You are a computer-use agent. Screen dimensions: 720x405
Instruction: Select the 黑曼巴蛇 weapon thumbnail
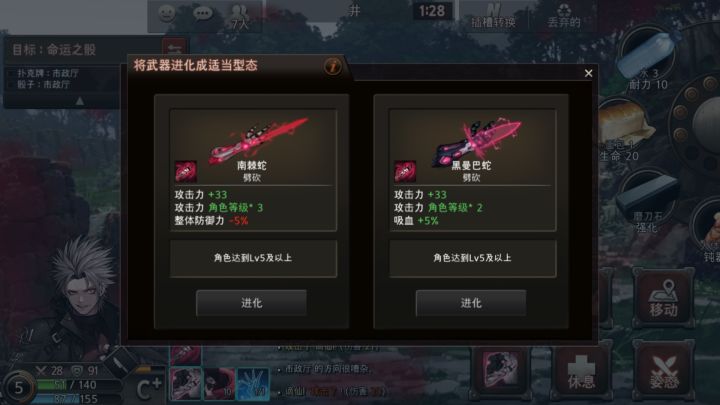[405, 172]
